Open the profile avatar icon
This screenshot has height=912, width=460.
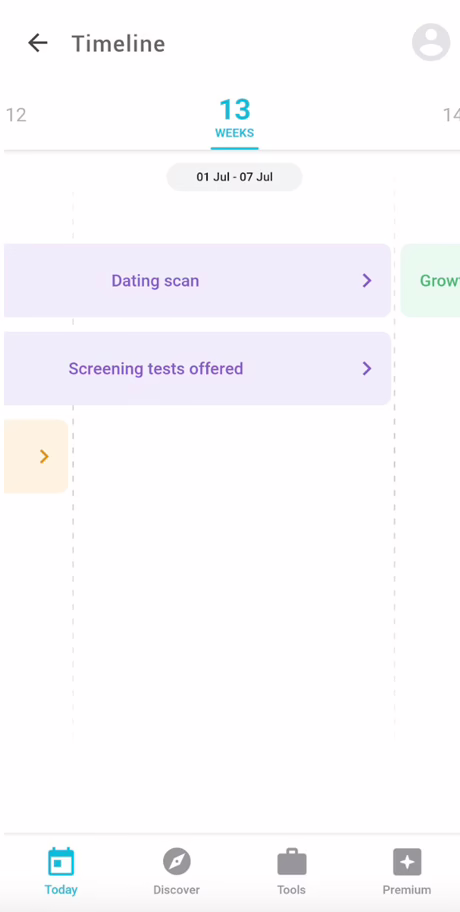431,42
